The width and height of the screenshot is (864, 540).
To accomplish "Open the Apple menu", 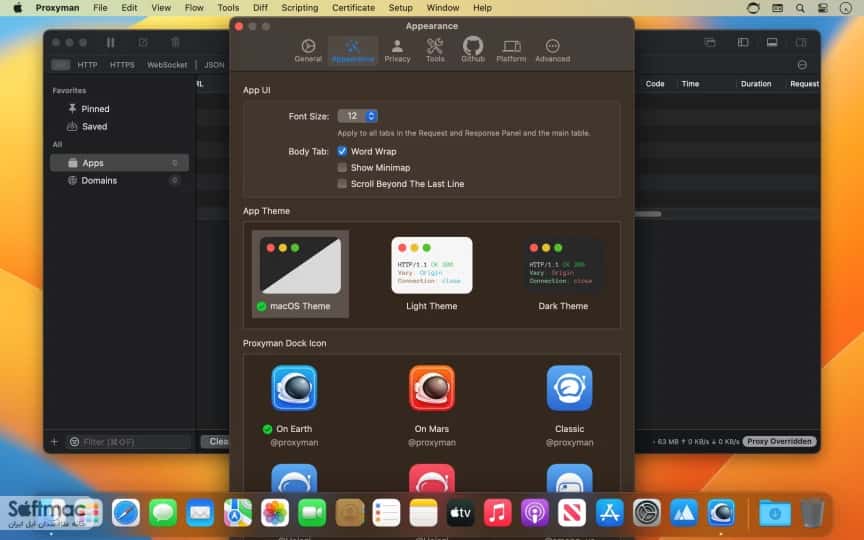I will tap(17, 8).
